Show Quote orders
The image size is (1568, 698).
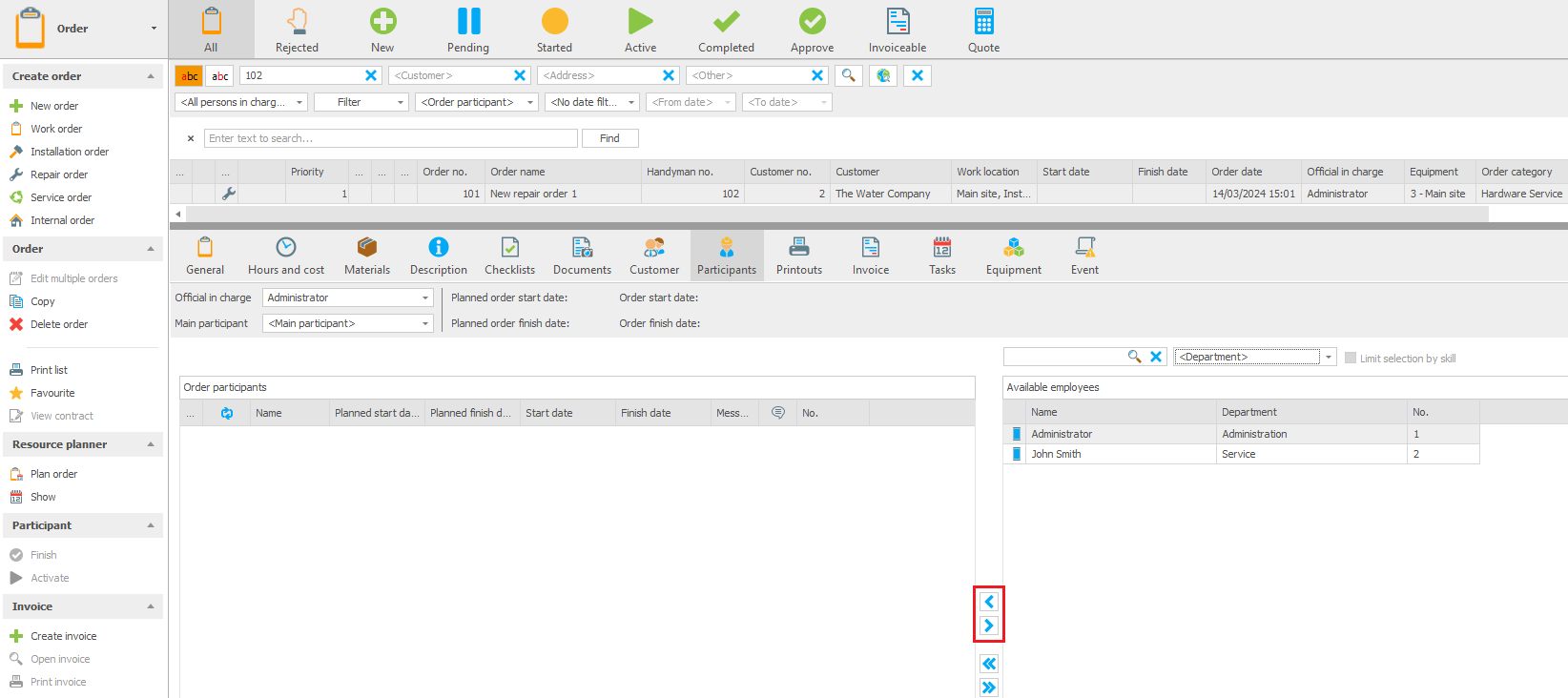click(983, 30)
